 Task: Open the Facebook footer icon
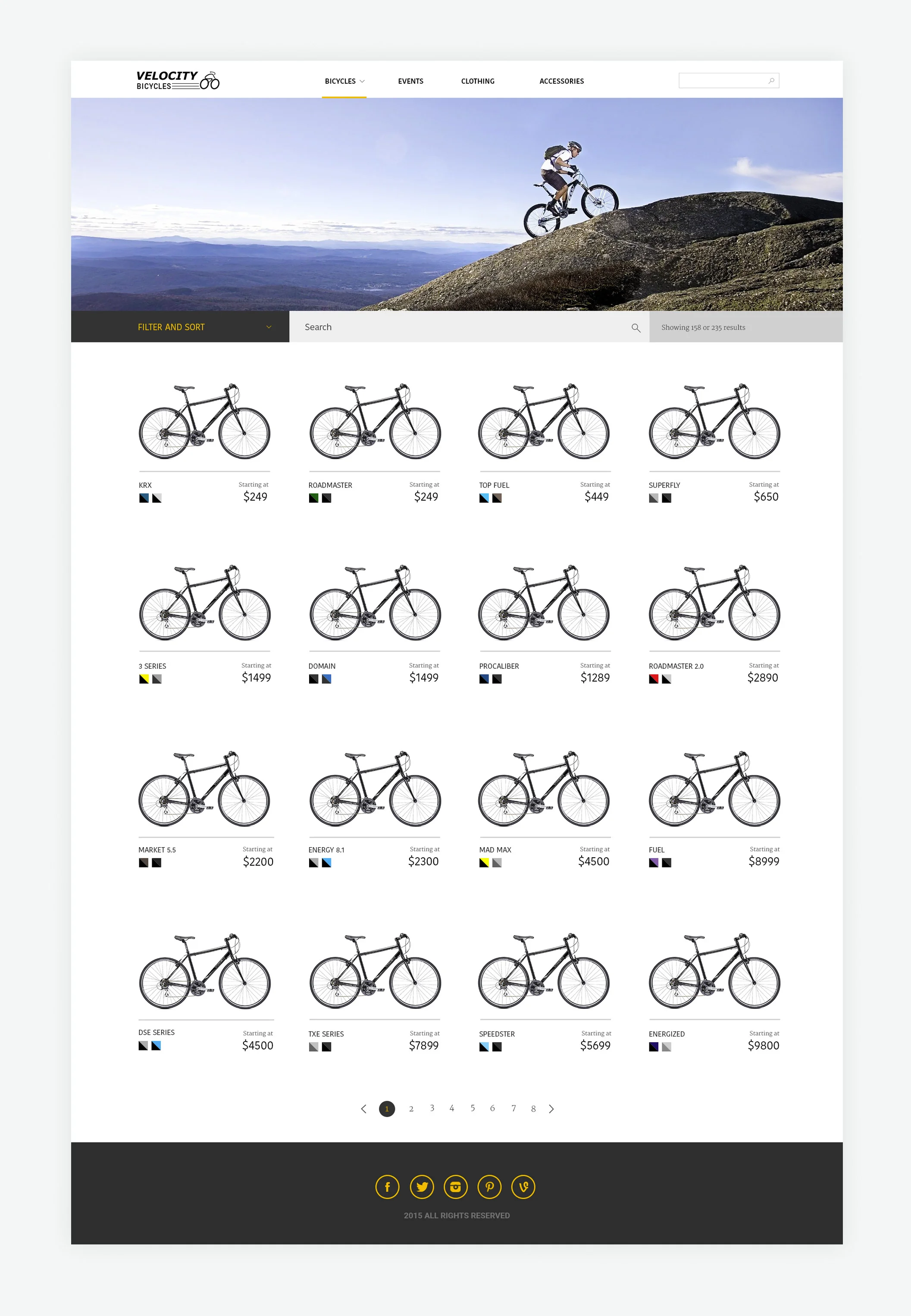tap(387, 1187)
